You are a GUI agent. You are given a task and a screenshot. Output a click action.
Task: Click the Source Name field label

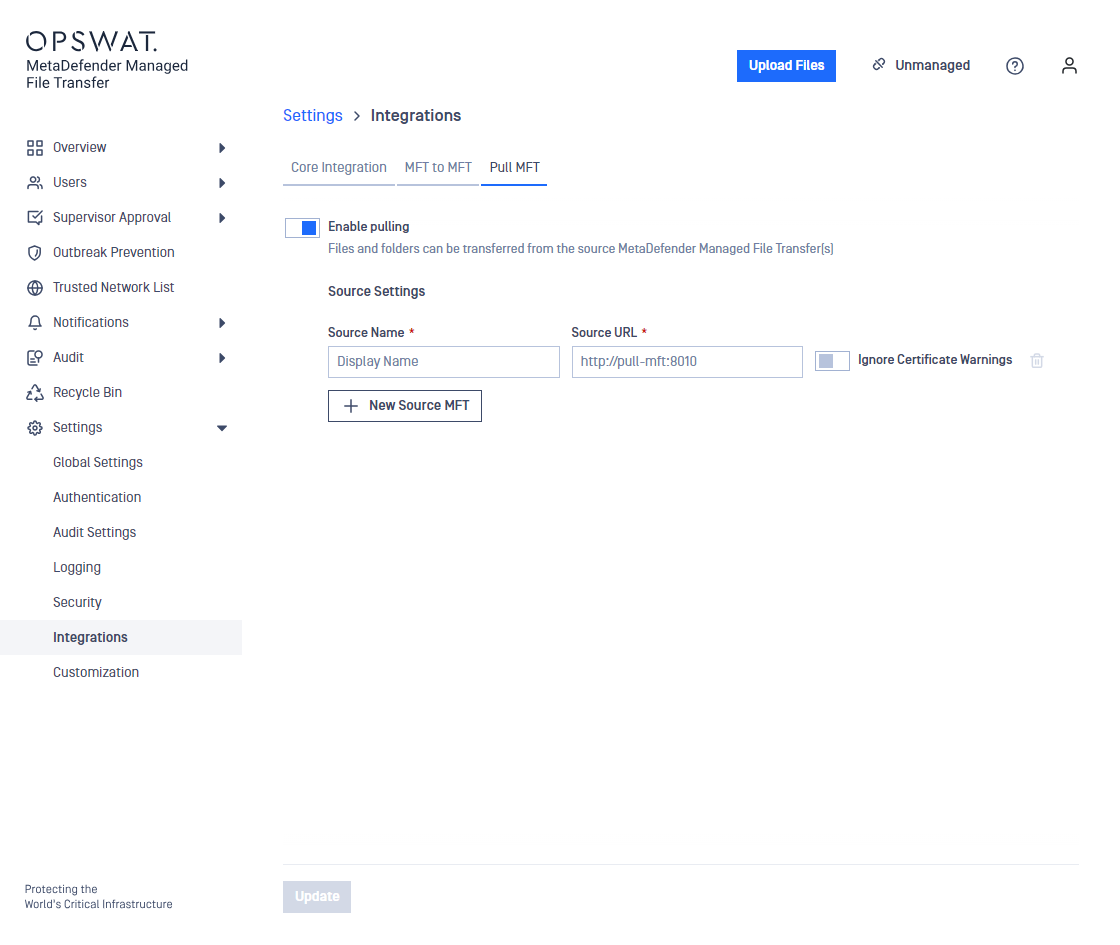tap(366, 333)
